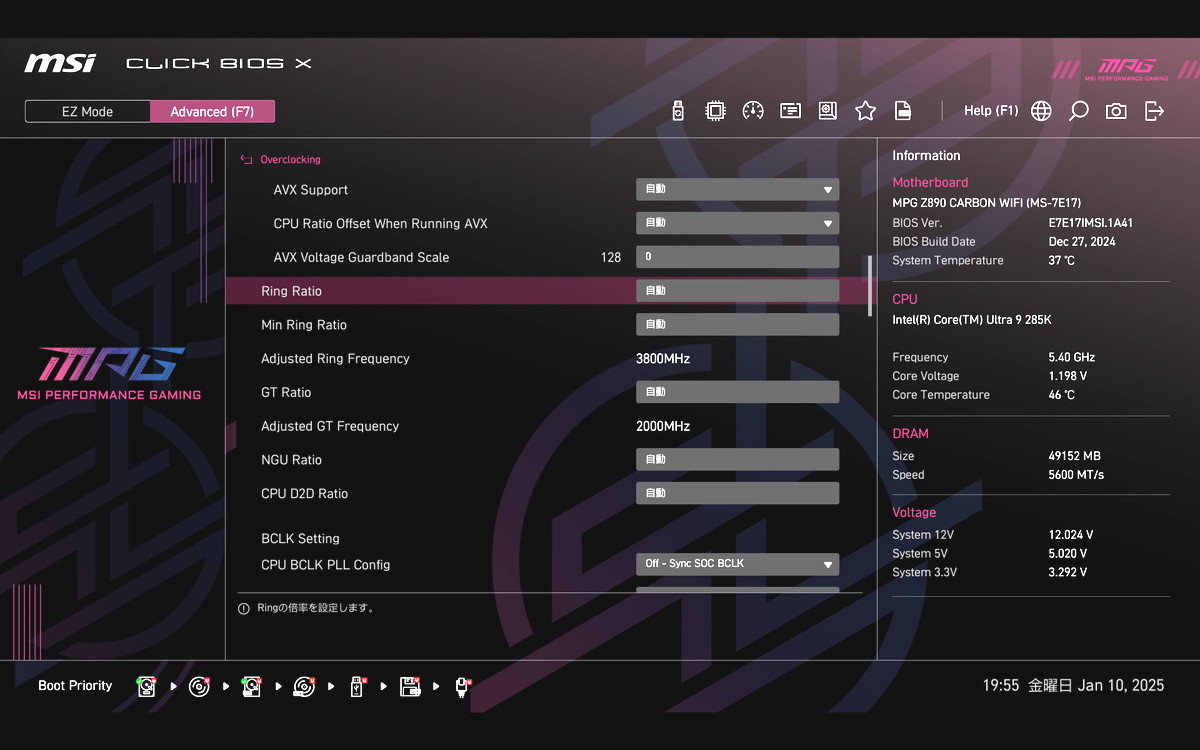Expand the AVX Support dropdown

click(x=737, y=189)
